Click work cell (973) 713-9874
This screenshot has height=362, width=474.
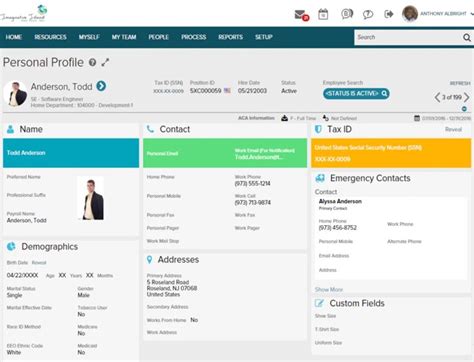click(253, 203)
